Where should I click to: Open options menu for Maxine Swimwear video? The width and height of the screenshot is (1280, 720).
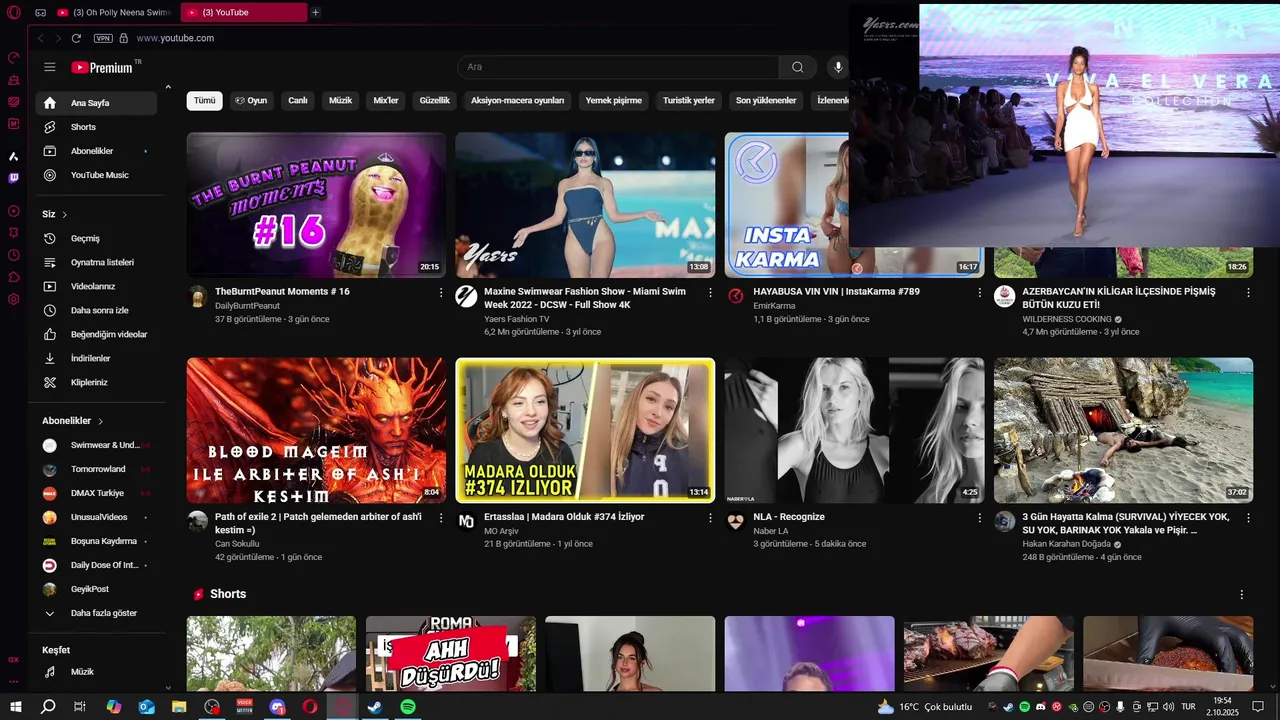pyautogui.click(x=711, y=293)
